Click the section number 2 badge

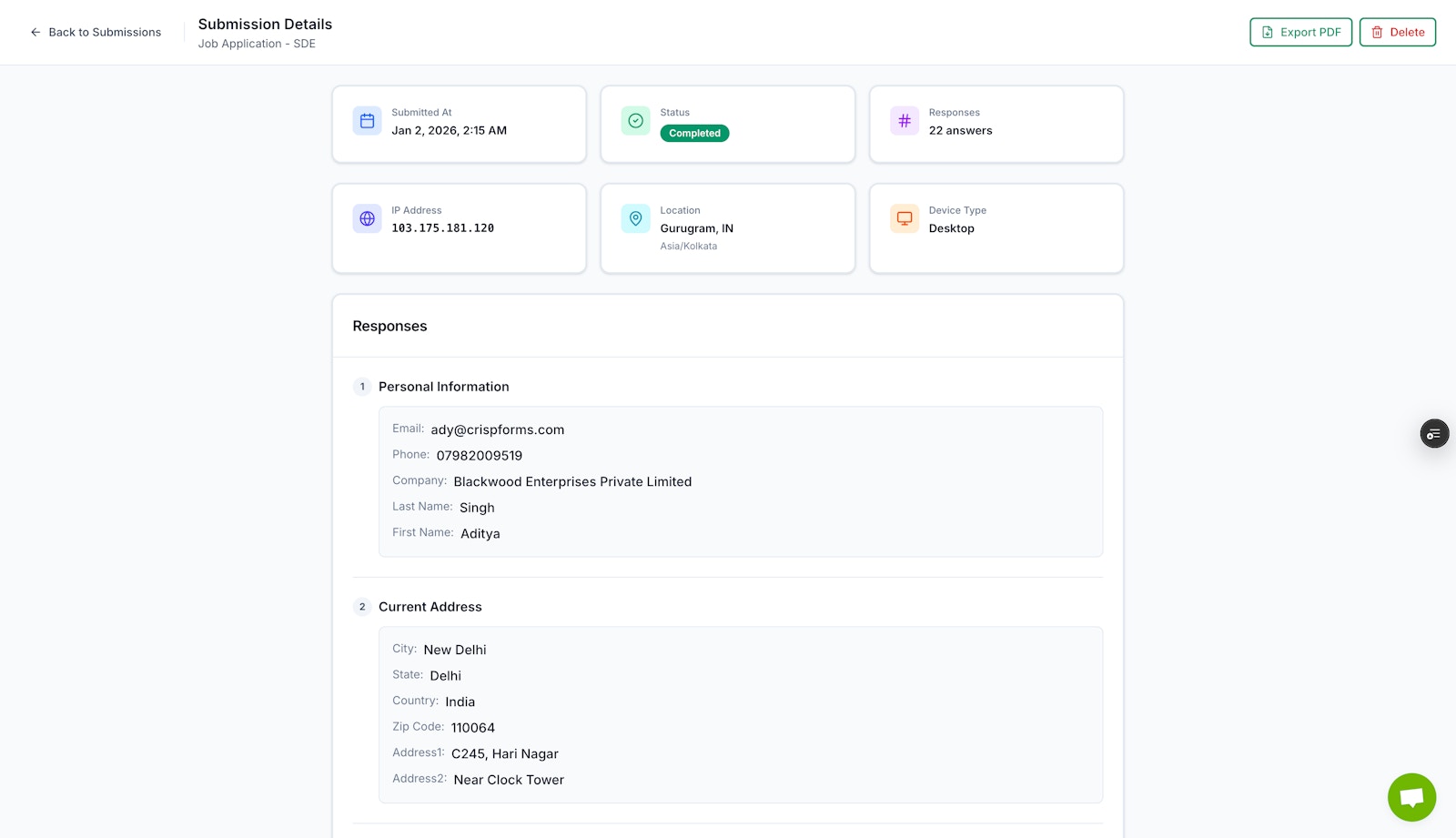pos(362,607)
